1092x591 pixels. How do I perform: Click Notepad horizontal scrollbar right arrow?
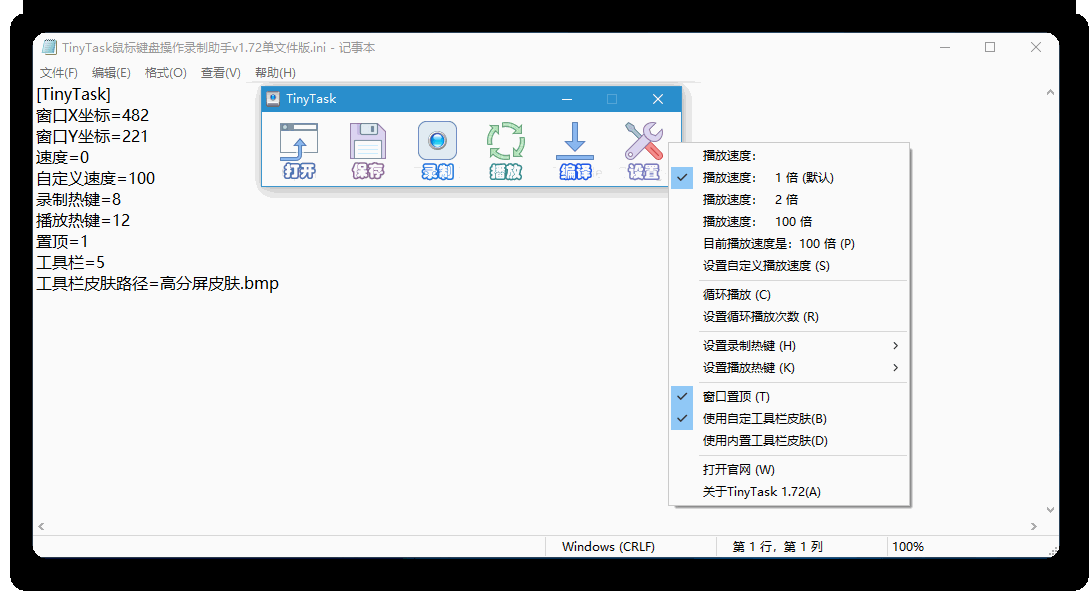click(1034, 526)
